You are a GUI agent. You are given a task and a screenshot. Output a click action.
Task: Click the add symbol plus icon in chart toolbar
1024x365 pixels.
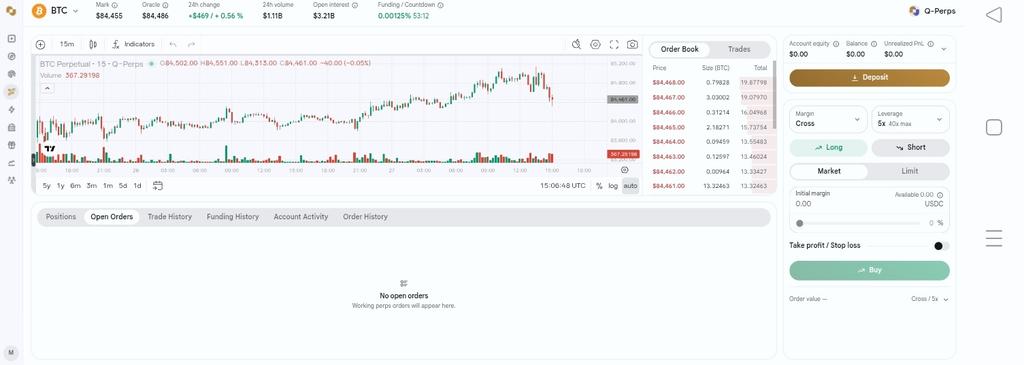coord(40,44)
